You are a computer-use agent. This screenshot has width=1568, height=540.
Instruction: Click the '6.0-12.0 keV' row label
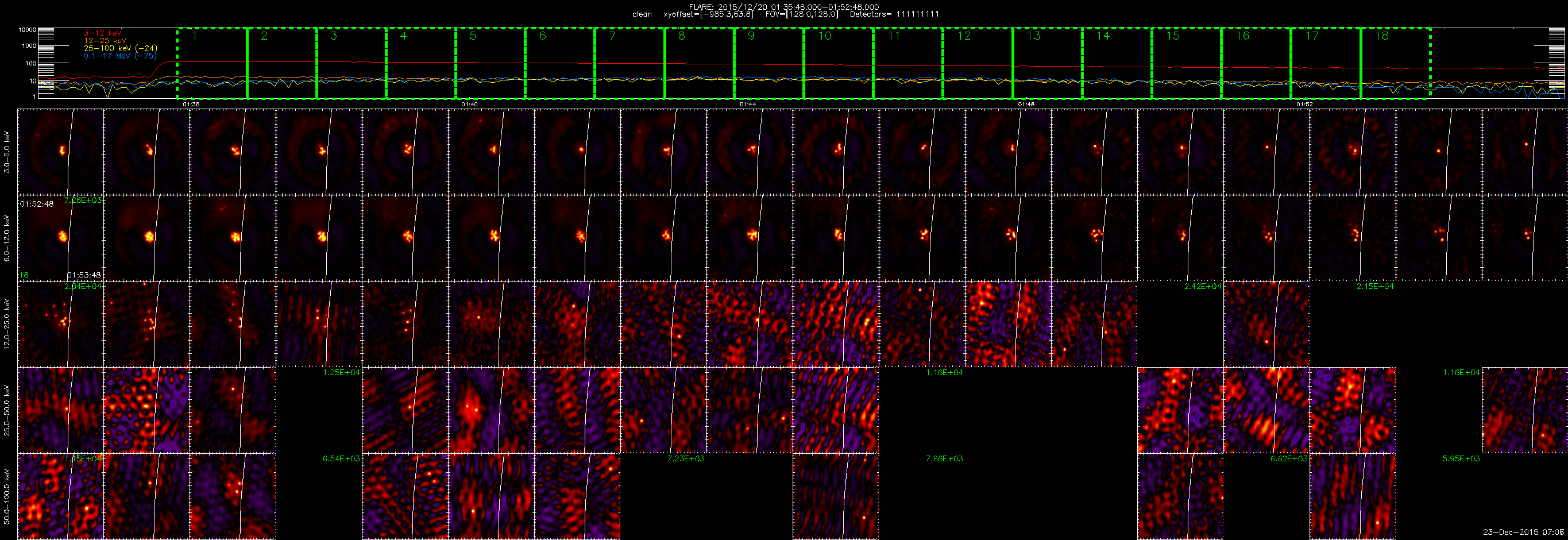(7, 238)
